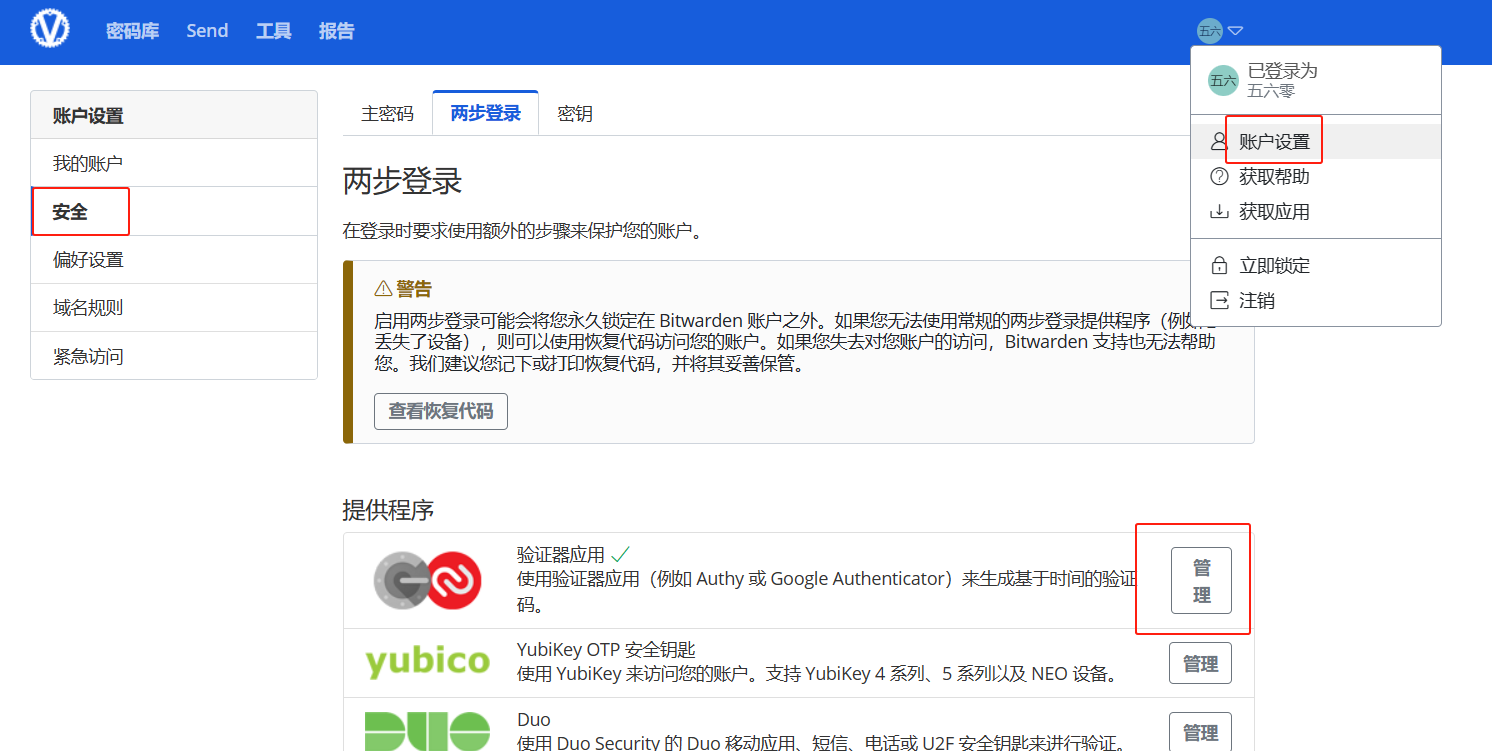
Task: Choose 注销 in the account menu
Action: (1316, 301)
